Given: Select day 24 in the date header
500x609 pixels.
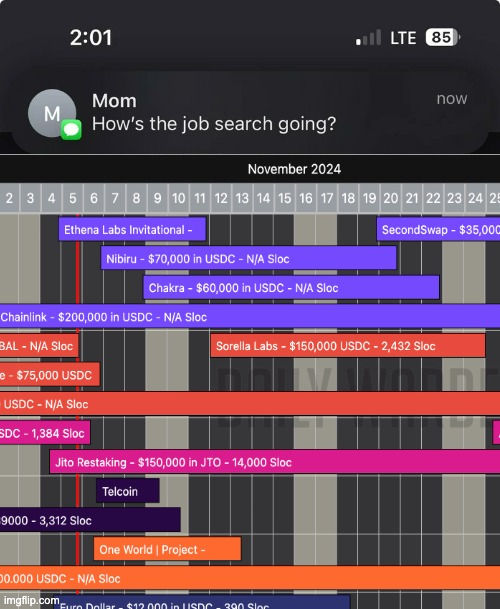Looking at the screenshot, I should pos(475,198).
